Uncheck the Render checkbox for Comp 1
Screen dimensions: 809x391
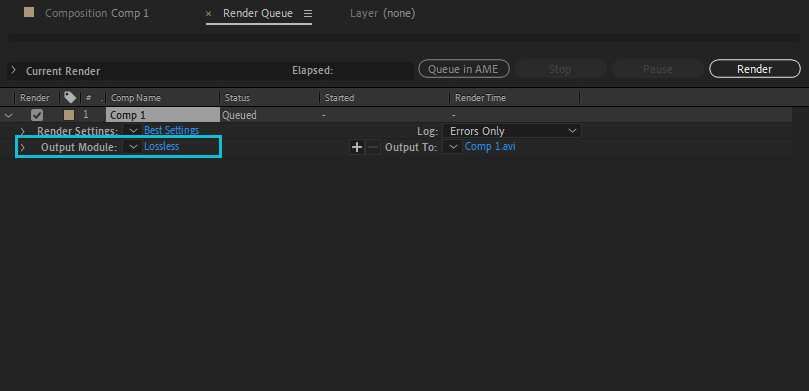coord(37,115)
